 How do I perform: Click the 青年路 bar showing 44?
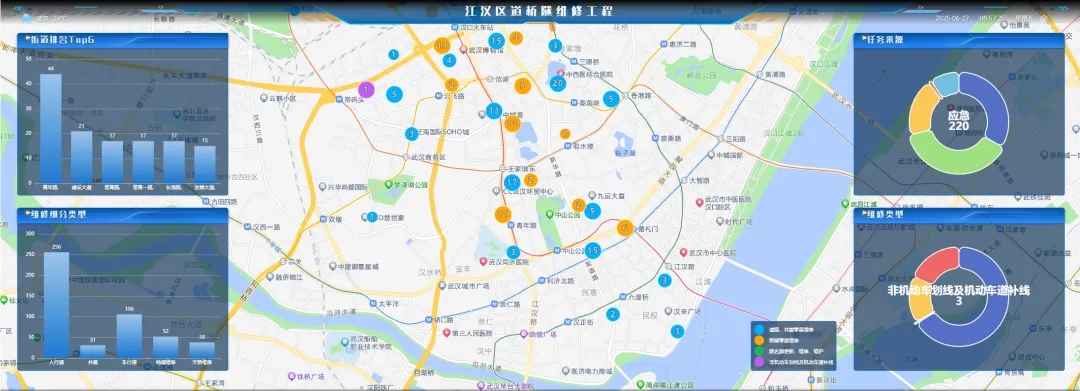[x=51, y=128]
